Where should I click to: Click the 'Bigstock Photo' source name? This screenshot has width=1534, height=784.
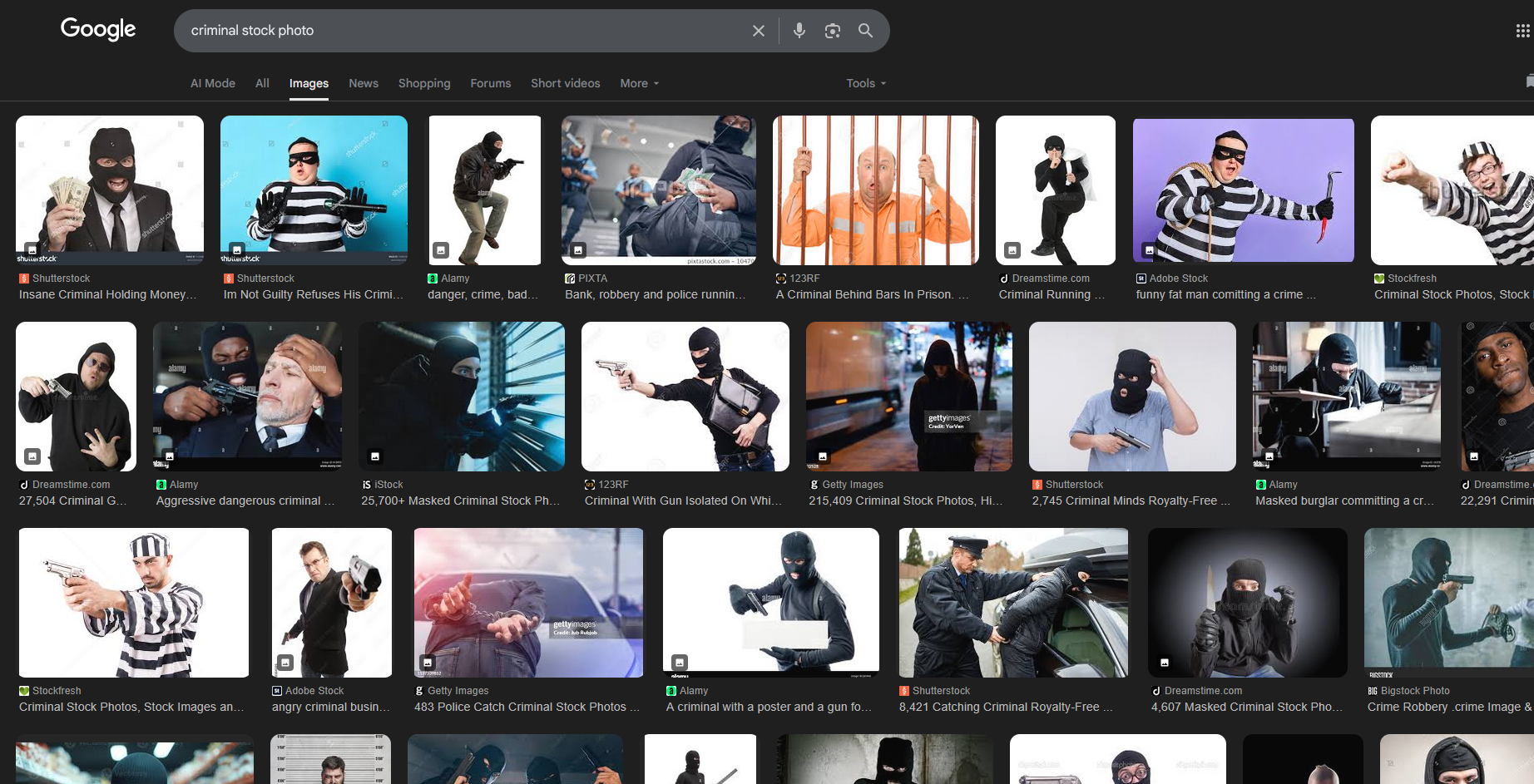point(1415,691)
